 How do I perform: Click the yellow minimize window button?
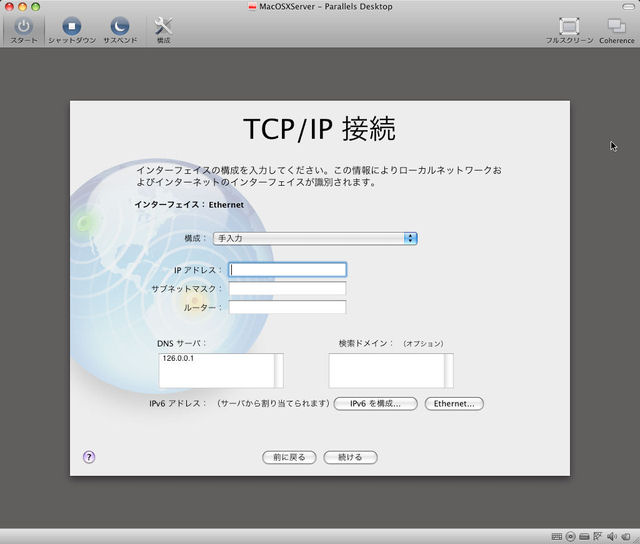(22, 7)
